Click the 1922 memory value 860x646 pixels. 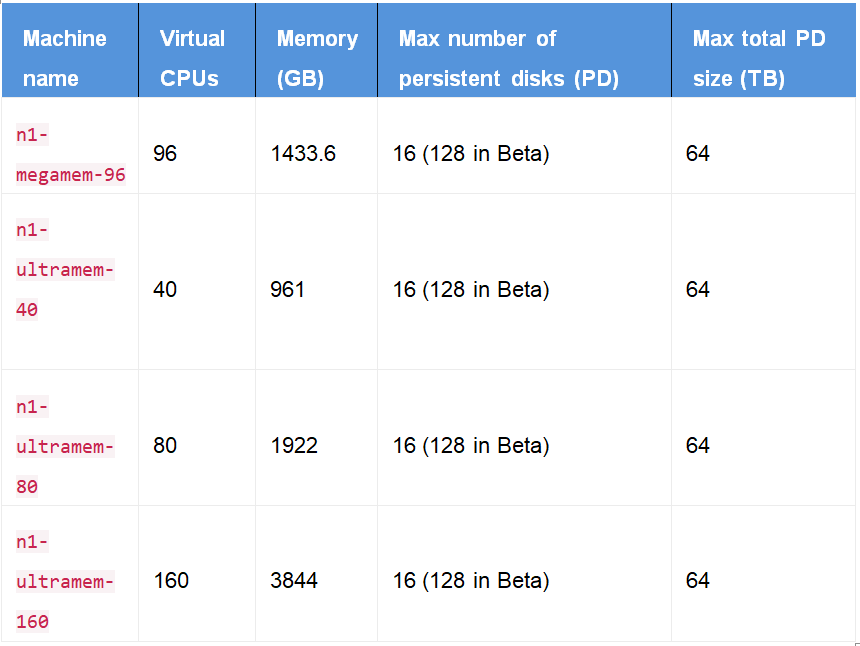coord(294,446)
